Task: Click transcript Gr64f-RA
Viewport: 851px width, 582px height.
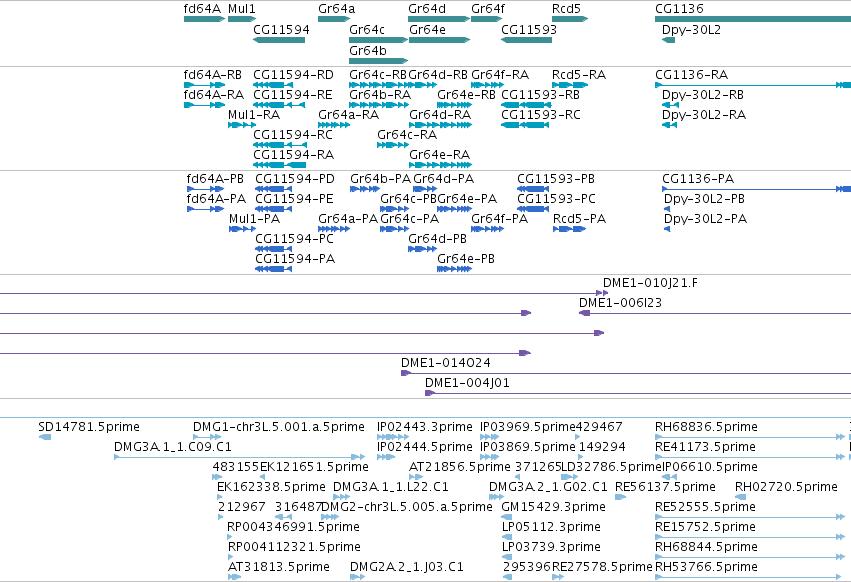Action: [487, 85]
